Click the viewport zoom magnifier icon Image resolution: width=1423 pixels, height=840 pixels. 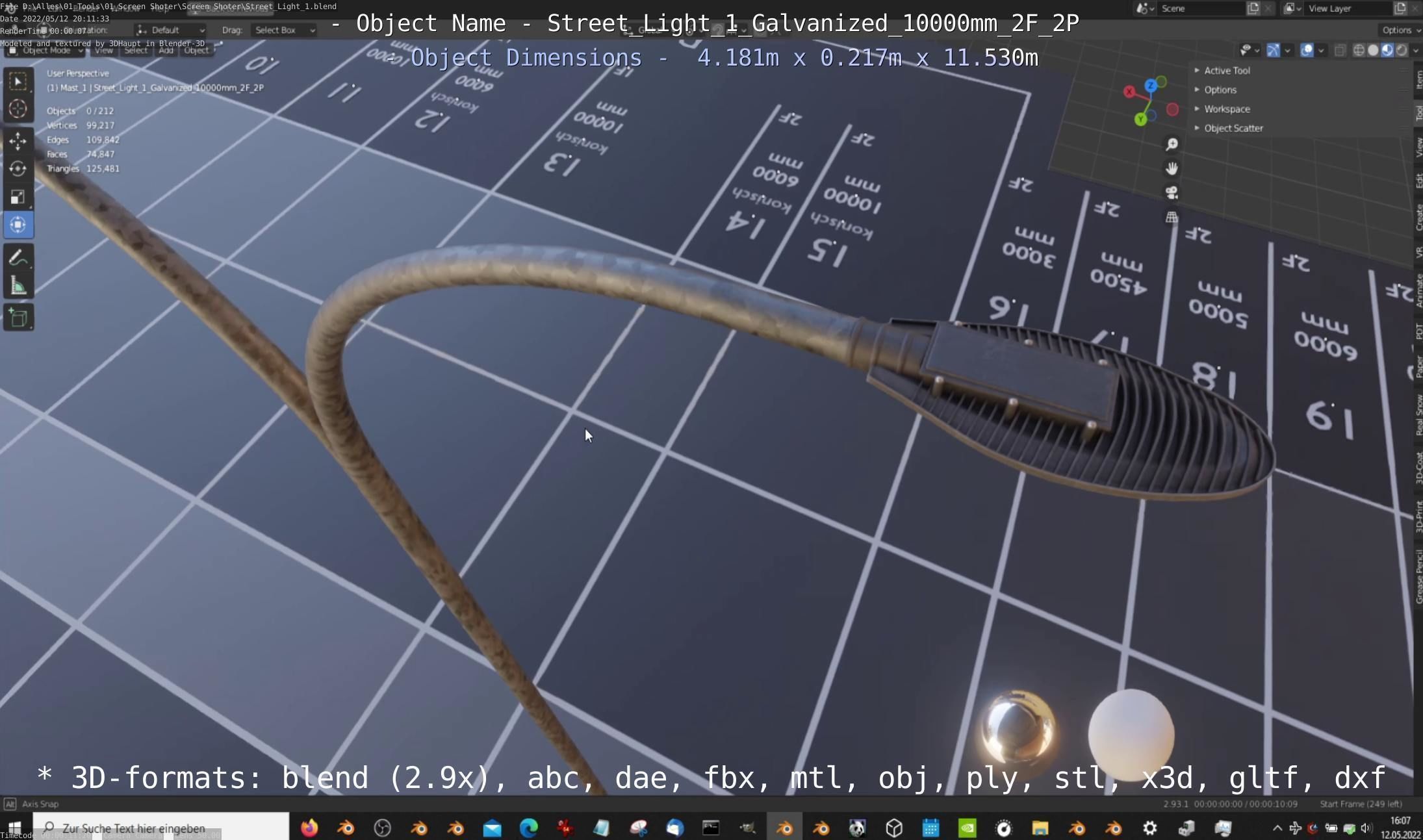(x=1171, y=144)
